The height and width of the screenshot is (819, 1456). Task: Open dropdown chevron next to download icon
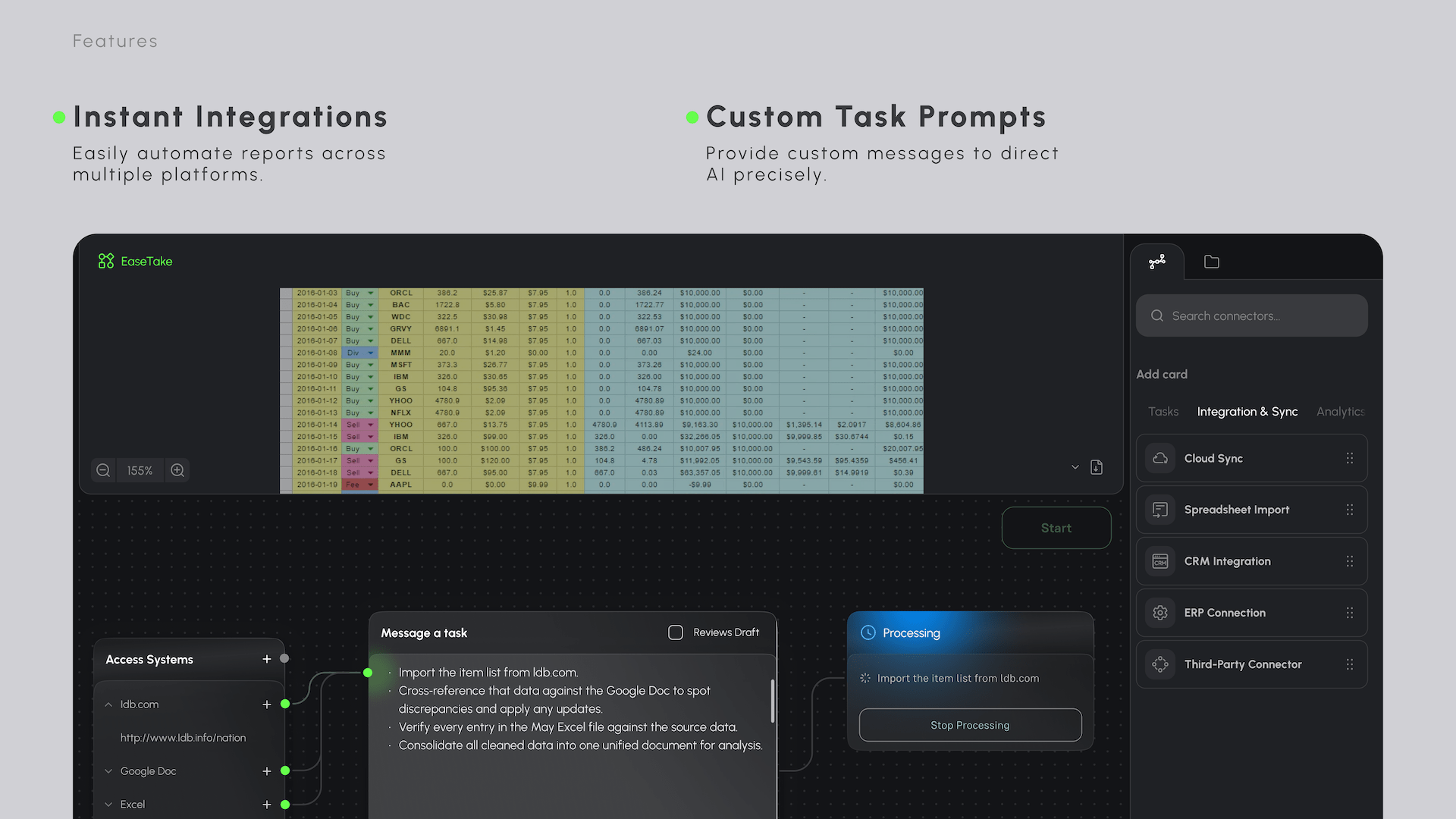point(1075,467)
